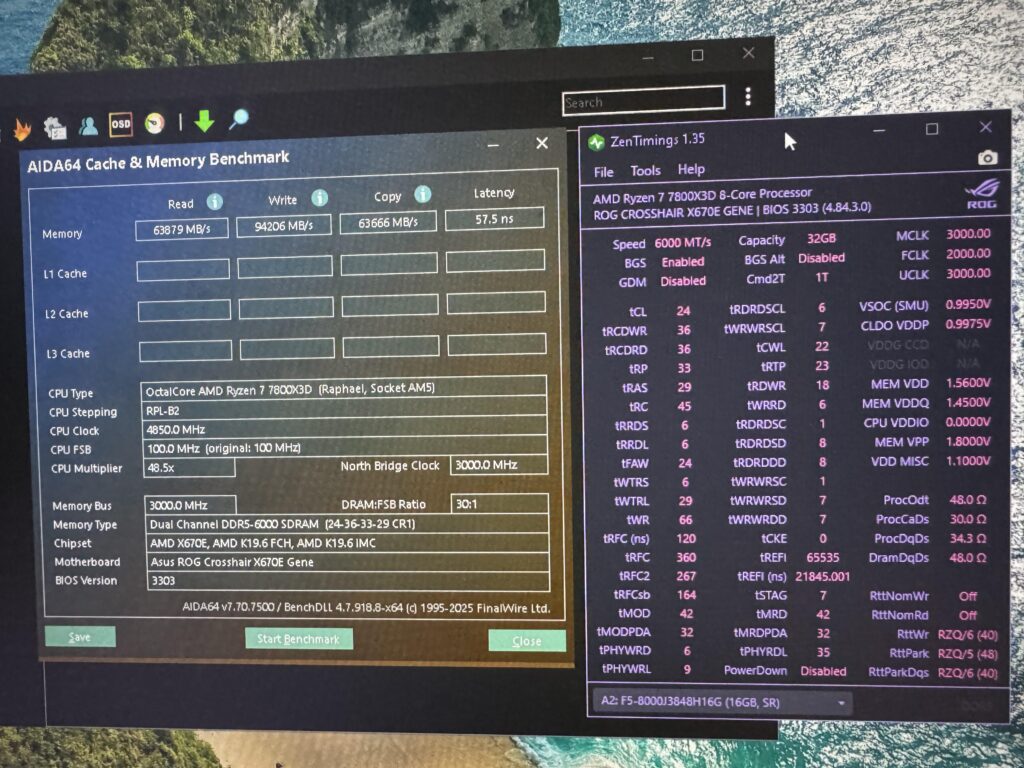This screenshot has height=768, width=1024.
Task: Click into the AIDA64 Search field
Action: (x=643, y=101)
